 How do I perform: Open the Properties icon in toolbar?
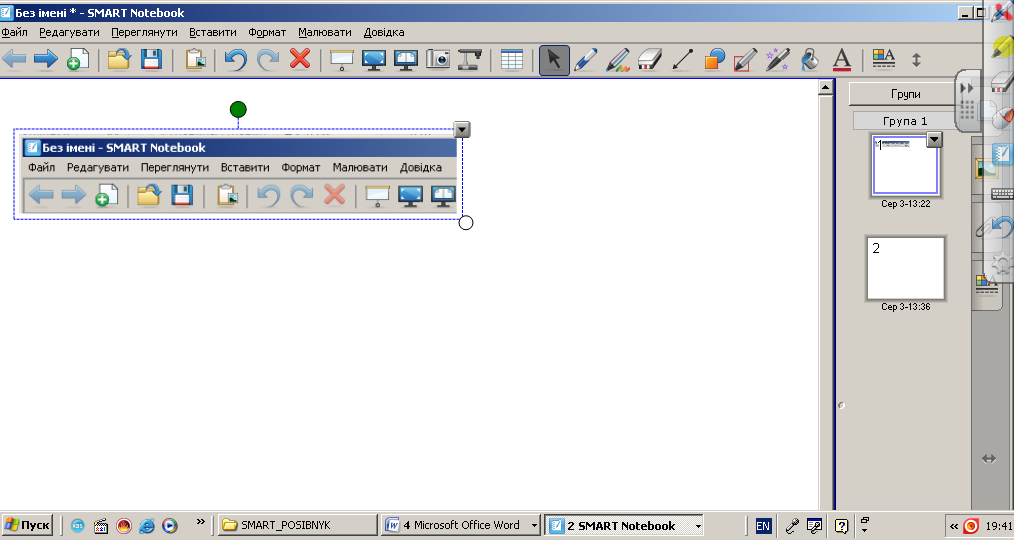[x=883, y=59]
